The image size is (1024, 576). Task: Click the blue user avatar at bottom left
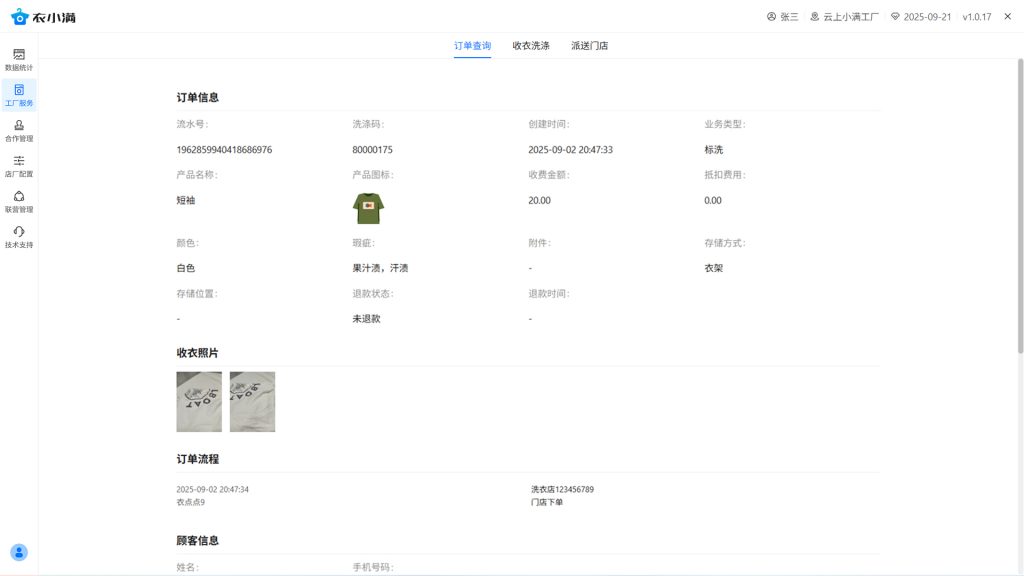point(19,552)
